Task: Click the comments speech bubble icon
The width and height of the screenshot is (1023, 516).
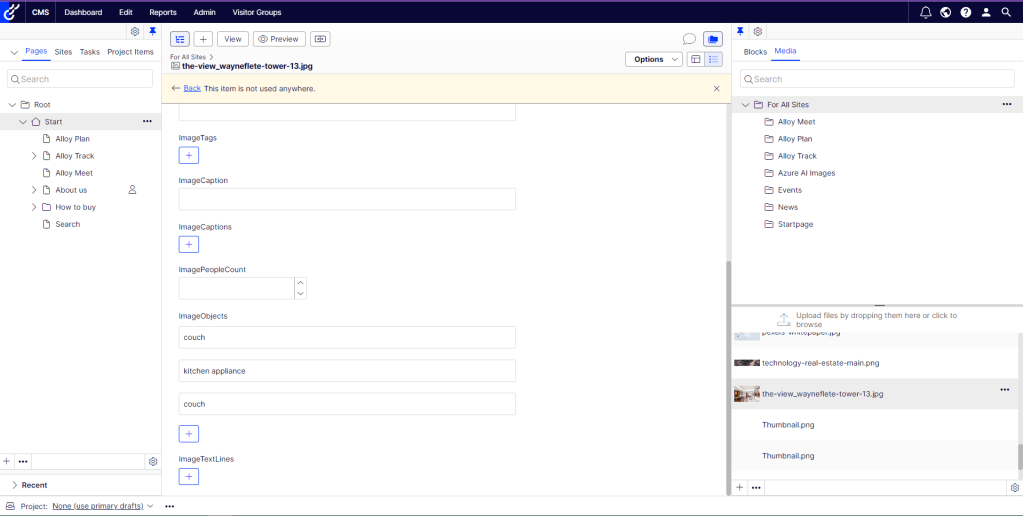Action: (689, 39)
